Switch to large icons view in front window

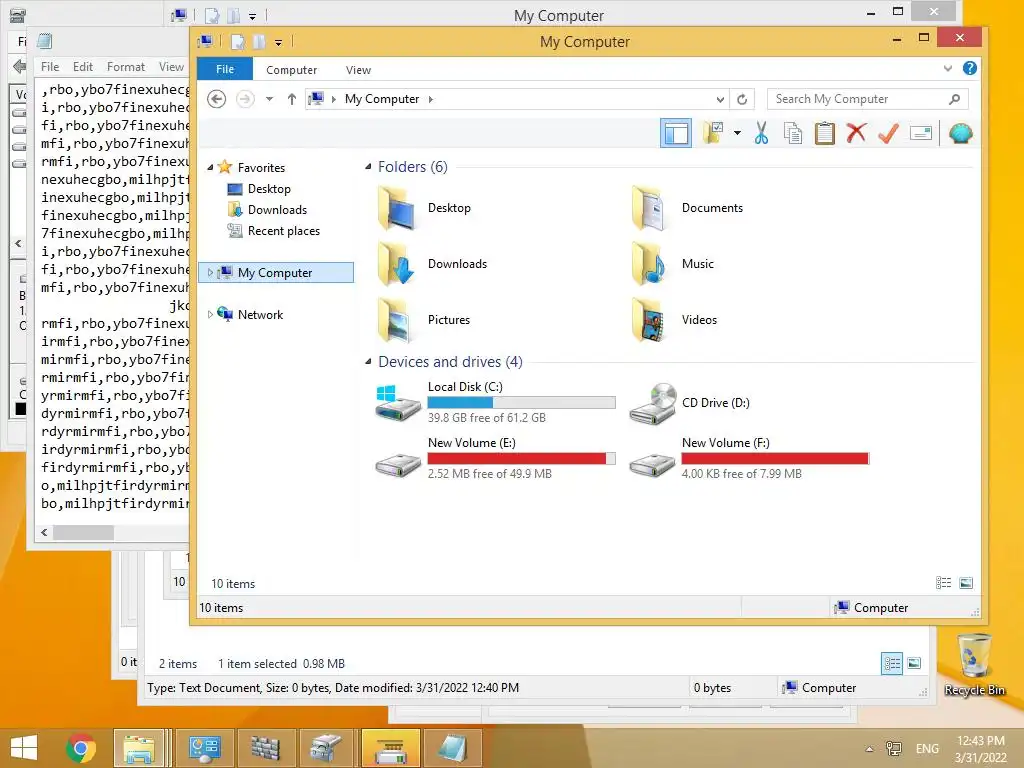pos(966,583)
